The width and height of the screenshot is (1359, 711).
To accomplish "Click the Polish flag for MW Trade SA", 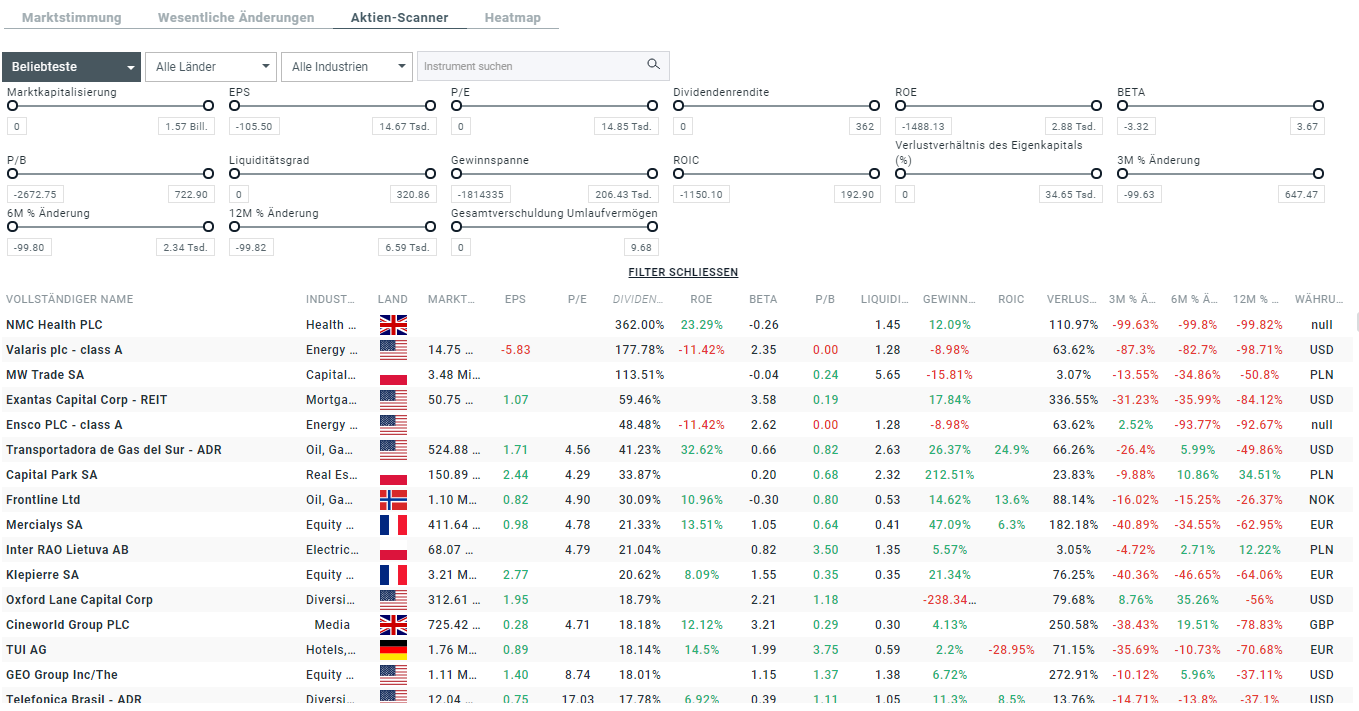I will coord(393,375).
